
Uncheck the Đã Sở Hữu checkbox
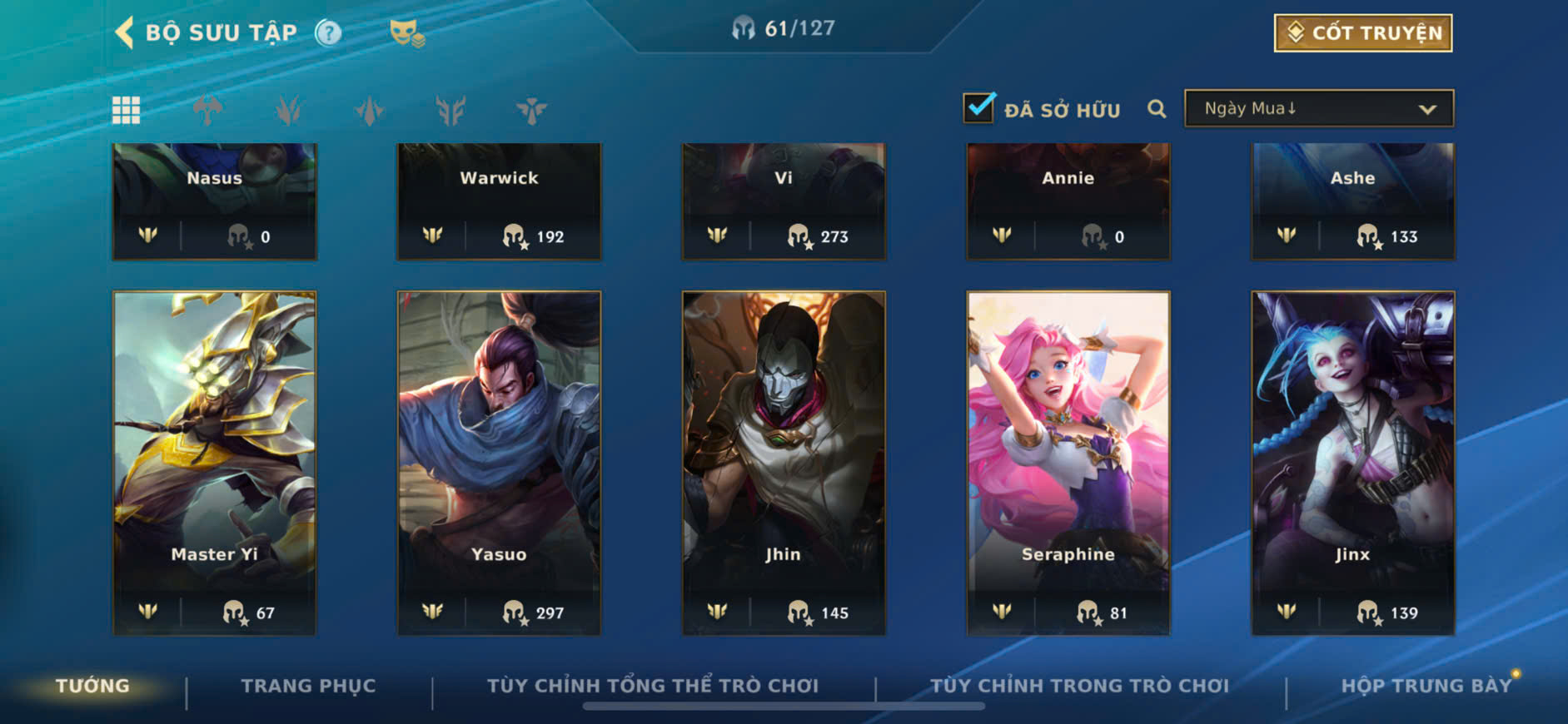pyautogui.click(x=978, y=107)
